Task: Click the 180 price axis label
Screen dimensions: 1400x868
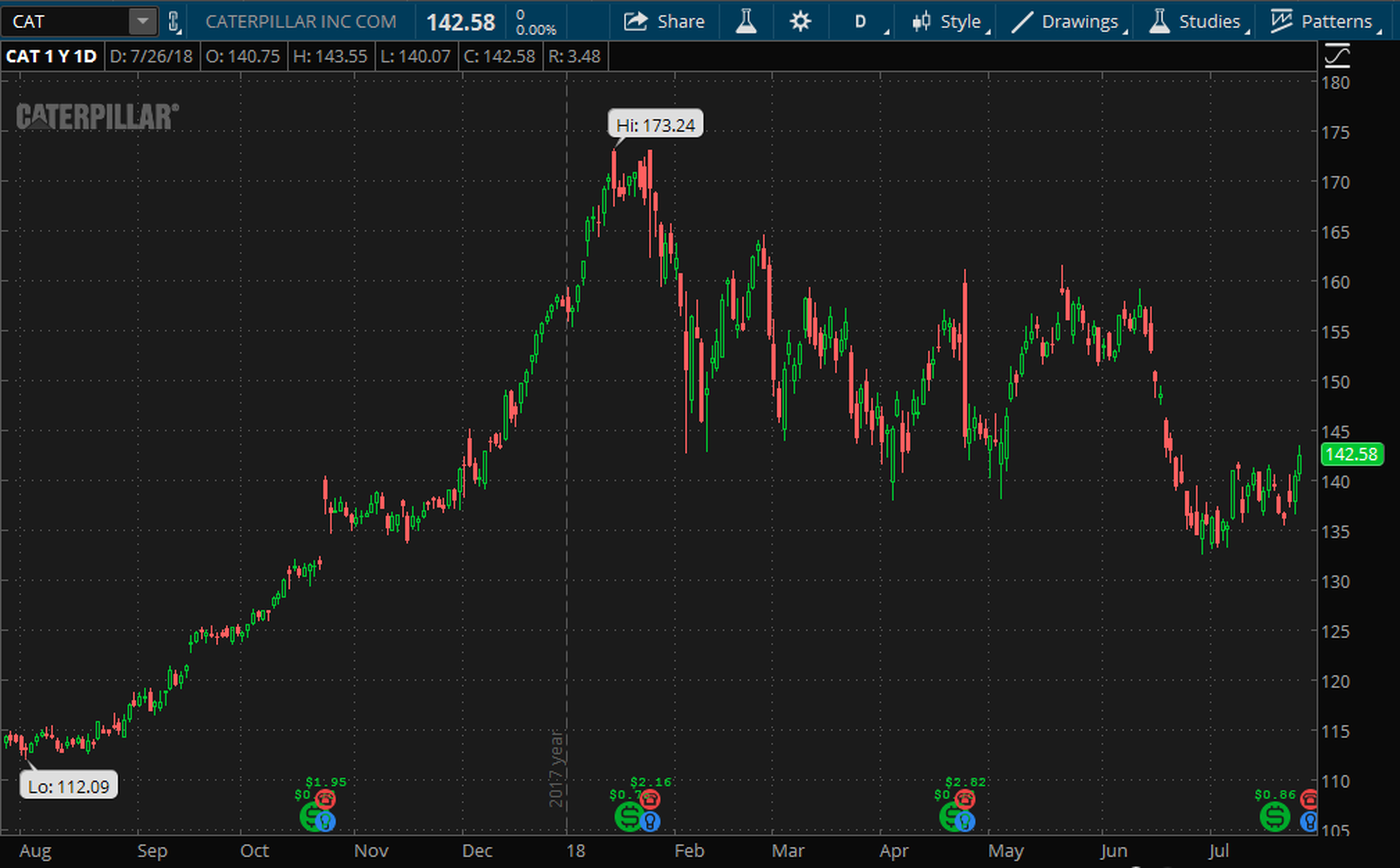Action: (x=1335, y=82)
